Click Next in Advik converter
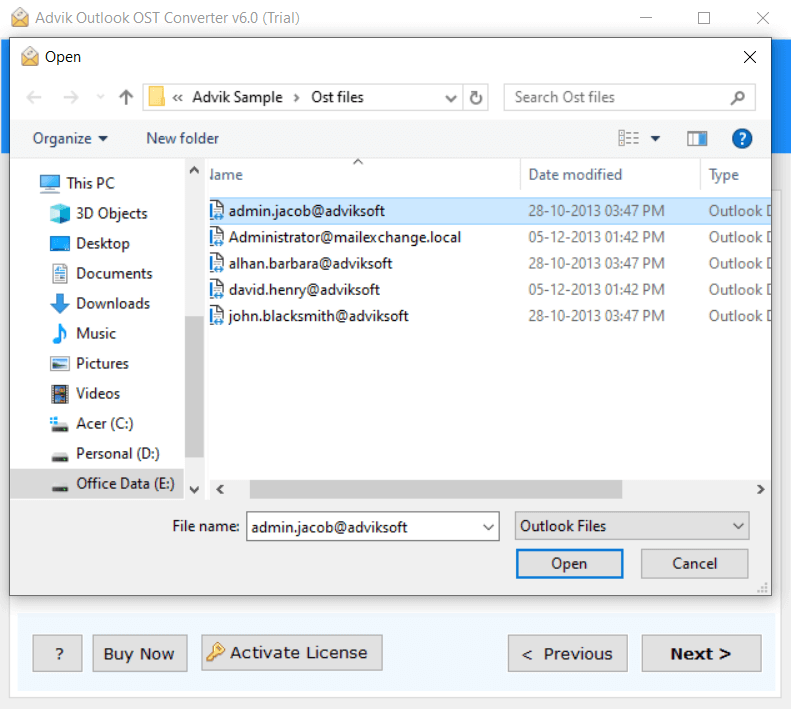 (701, 653)
